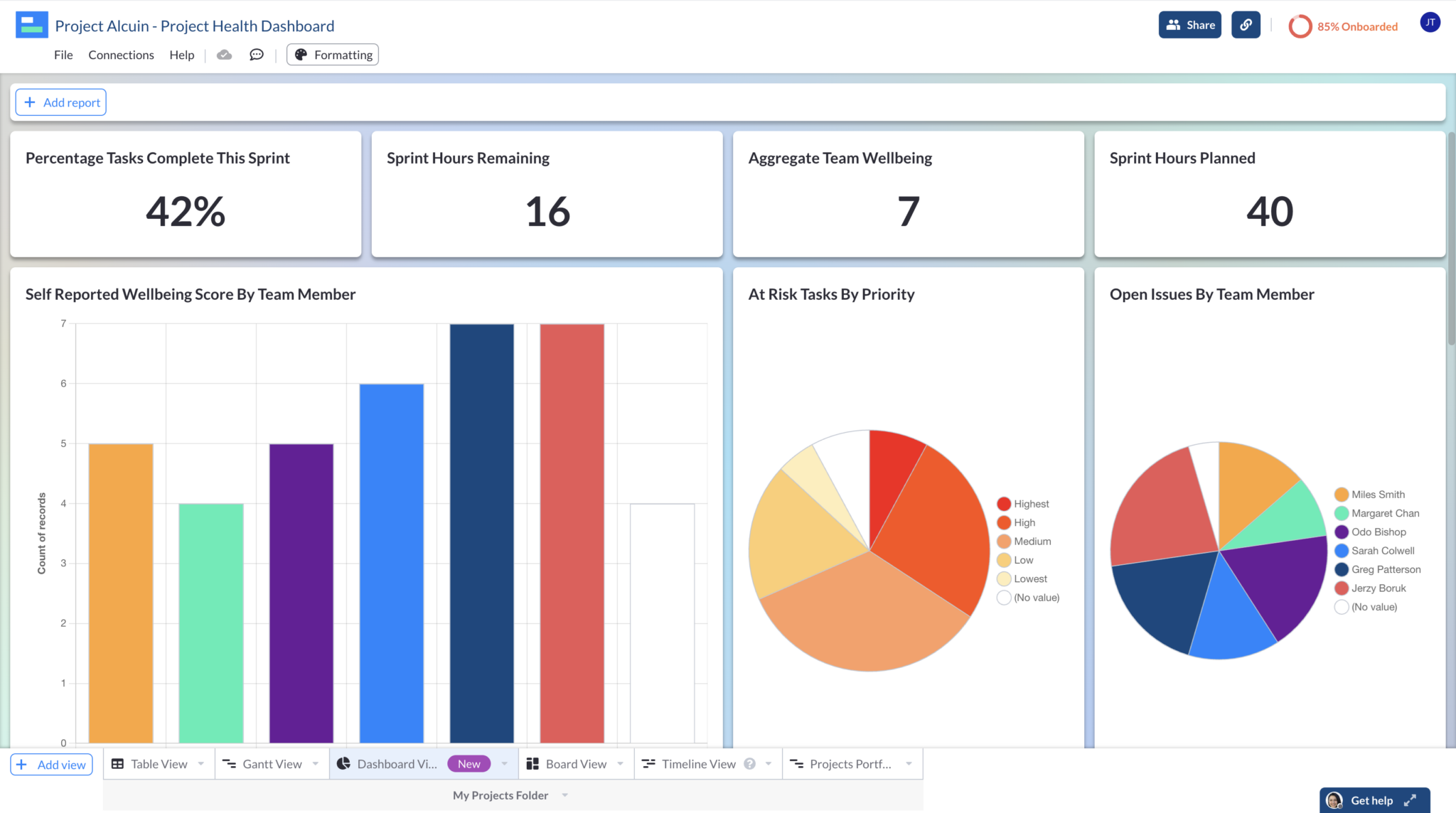
Task: Toggle the Highest legend entry
Action: point(1022,504)
